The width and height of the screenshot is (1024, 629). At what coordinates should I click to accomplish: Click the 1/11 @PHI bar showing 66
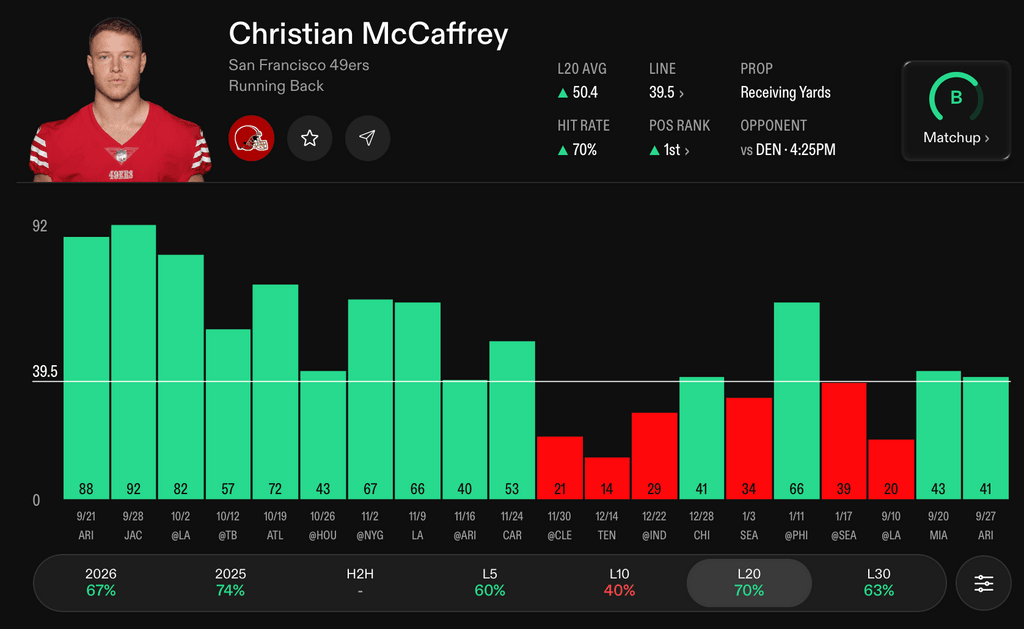coord(797,400)
